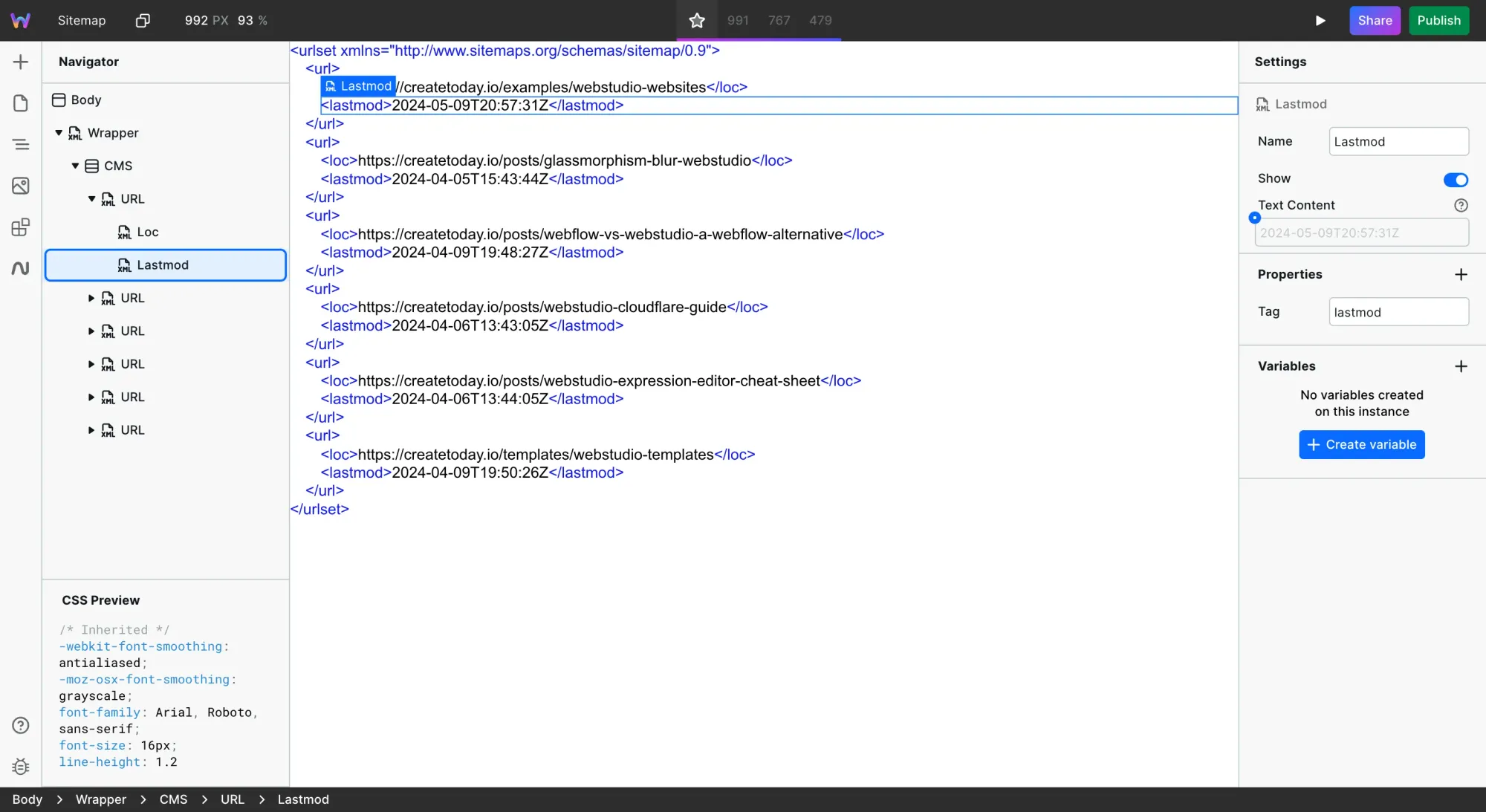Open the Marketplace icon in sidebar

pos(21,227)
